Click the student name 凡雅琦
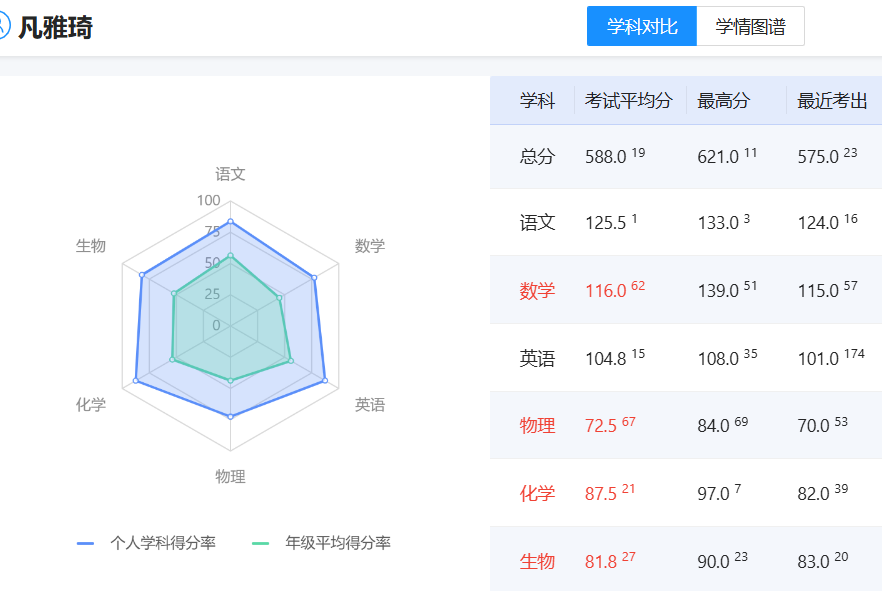The height and width of the screenshot is (591, 882). tap(56, 27)
